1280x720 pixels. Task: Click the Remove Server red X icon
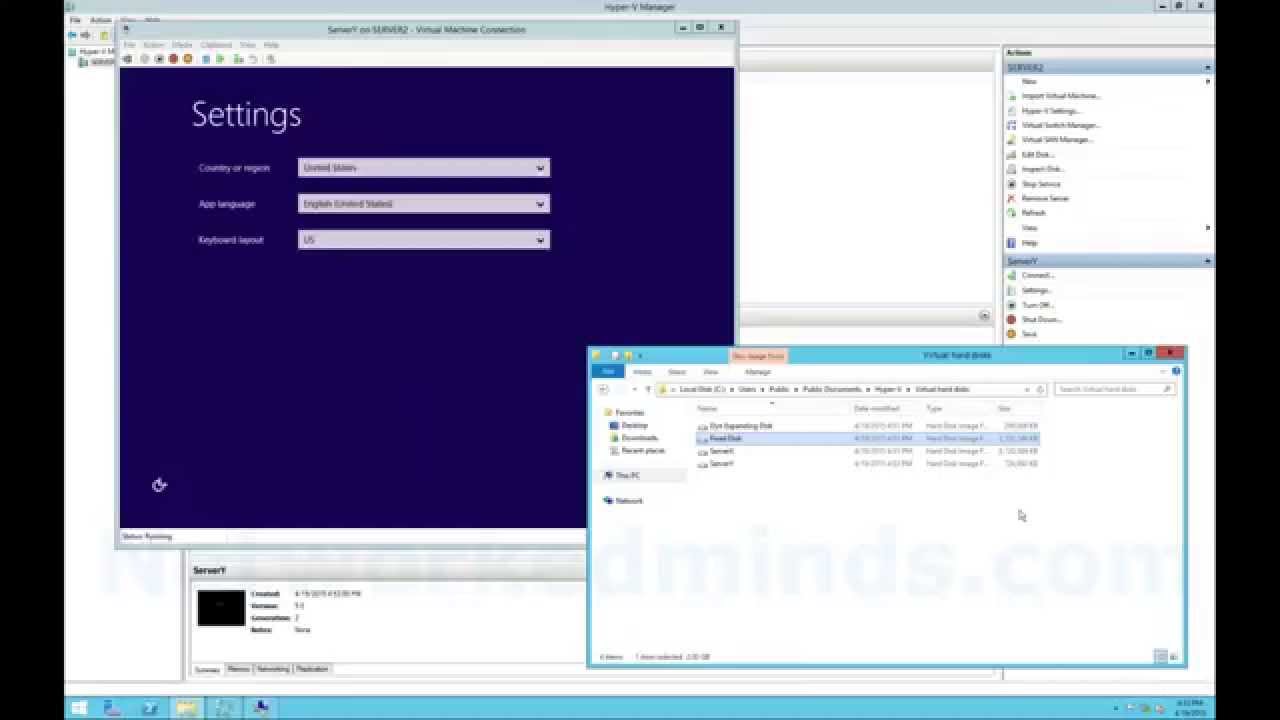pyautogui.click(x=1012, y=198)
